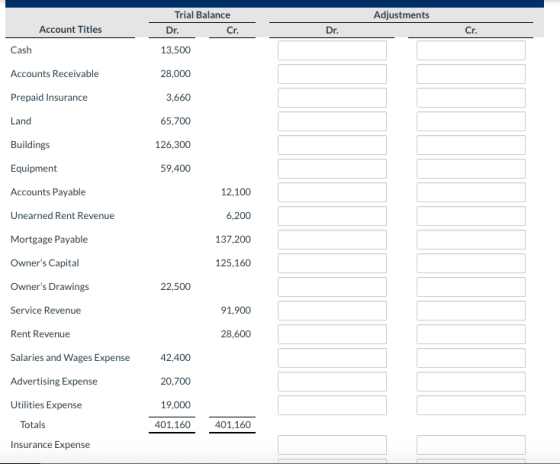
Task: Select Mortgage Payable adjustments debit field
Action: coord(332,240)
